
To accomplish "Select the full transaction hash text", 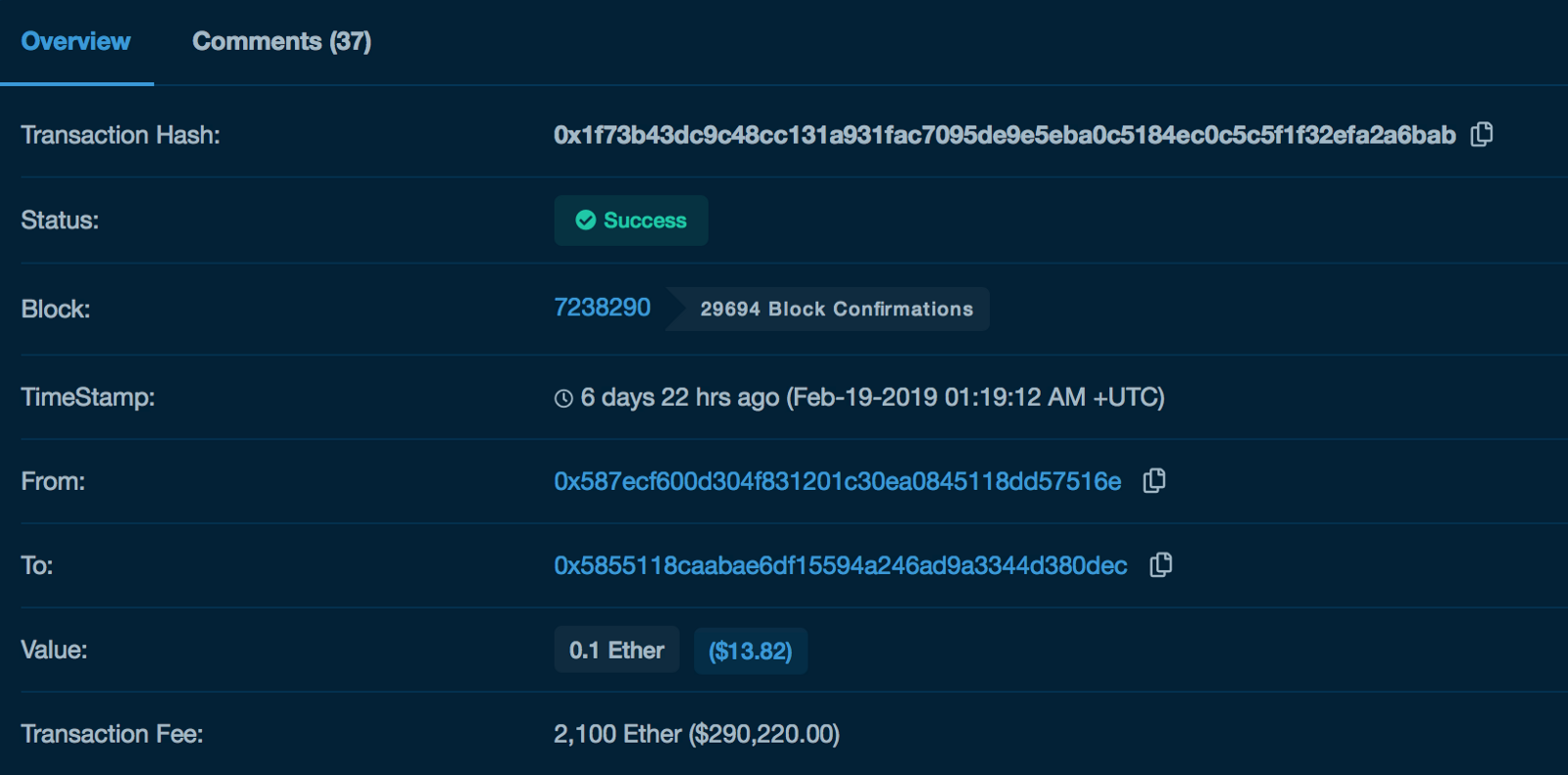I will tap(1004, 135).
